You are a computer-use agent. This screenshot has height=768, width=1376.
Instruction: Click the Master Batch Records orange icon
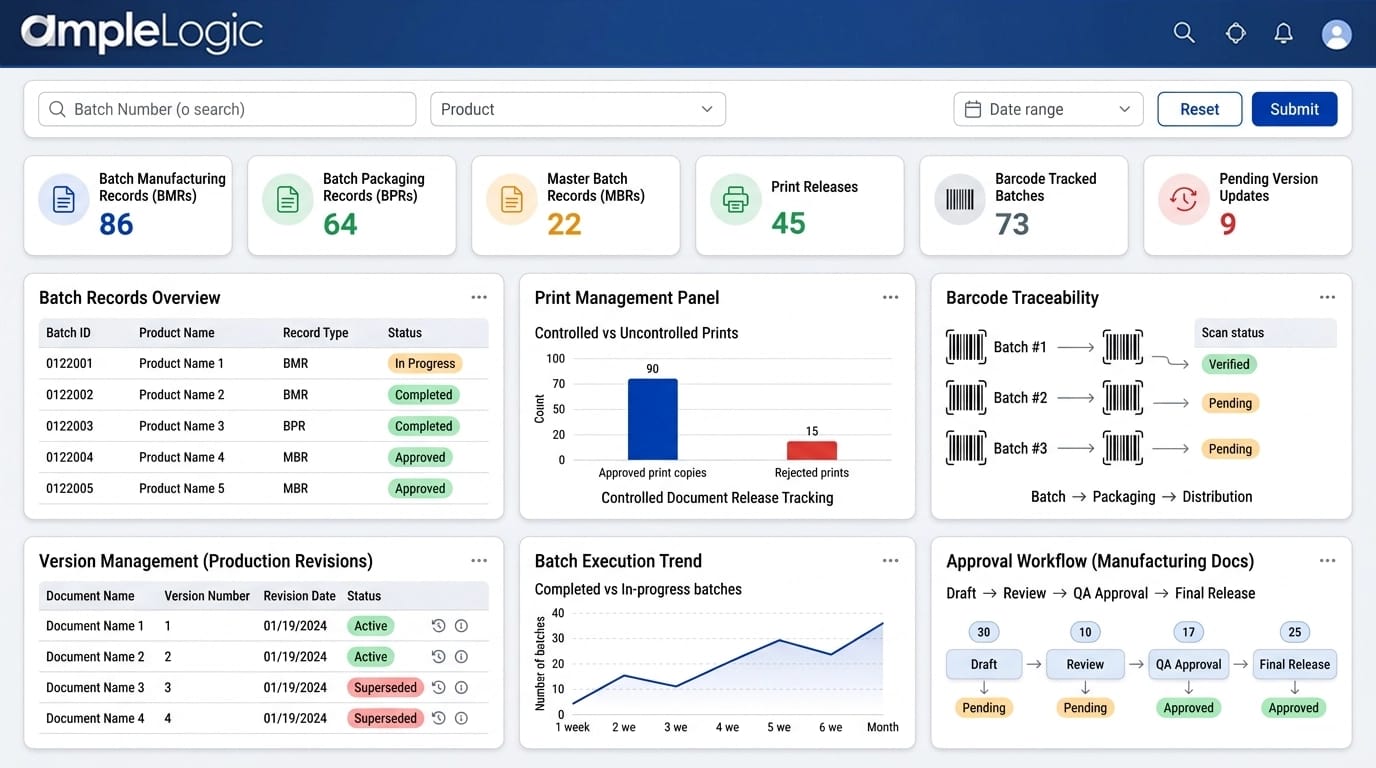pos(512,199)
